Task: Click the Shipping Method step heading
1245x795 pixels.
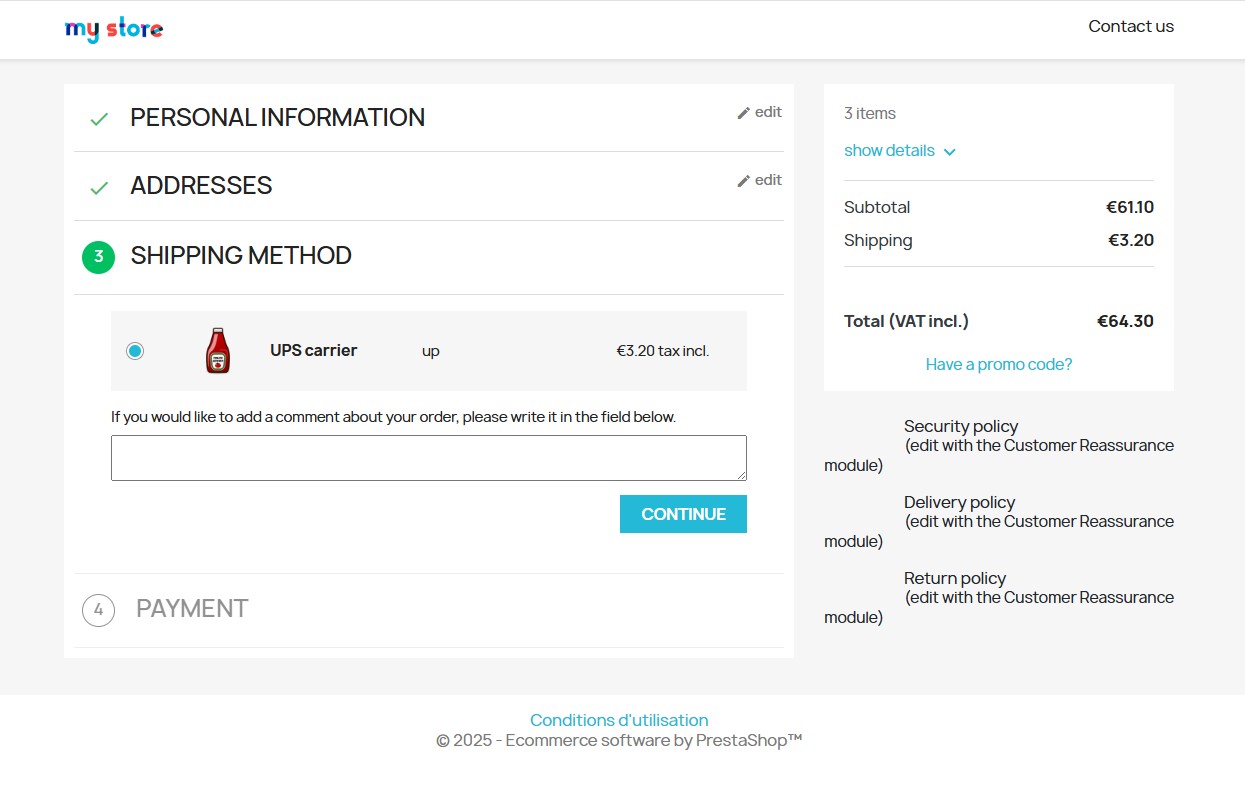Action: [x=241, y=256]
